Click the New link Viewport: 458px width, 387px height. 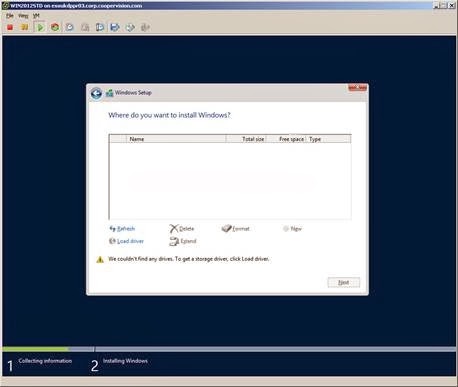coord(296,229)
